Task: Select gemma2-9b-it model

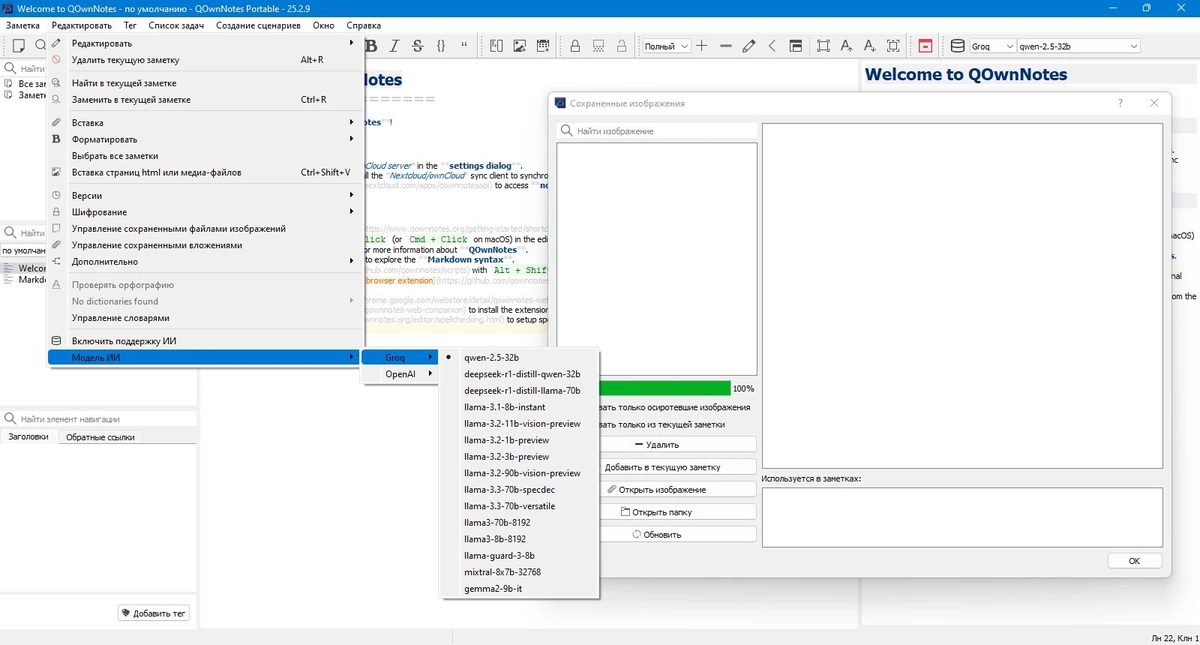Action: [520, 589]
